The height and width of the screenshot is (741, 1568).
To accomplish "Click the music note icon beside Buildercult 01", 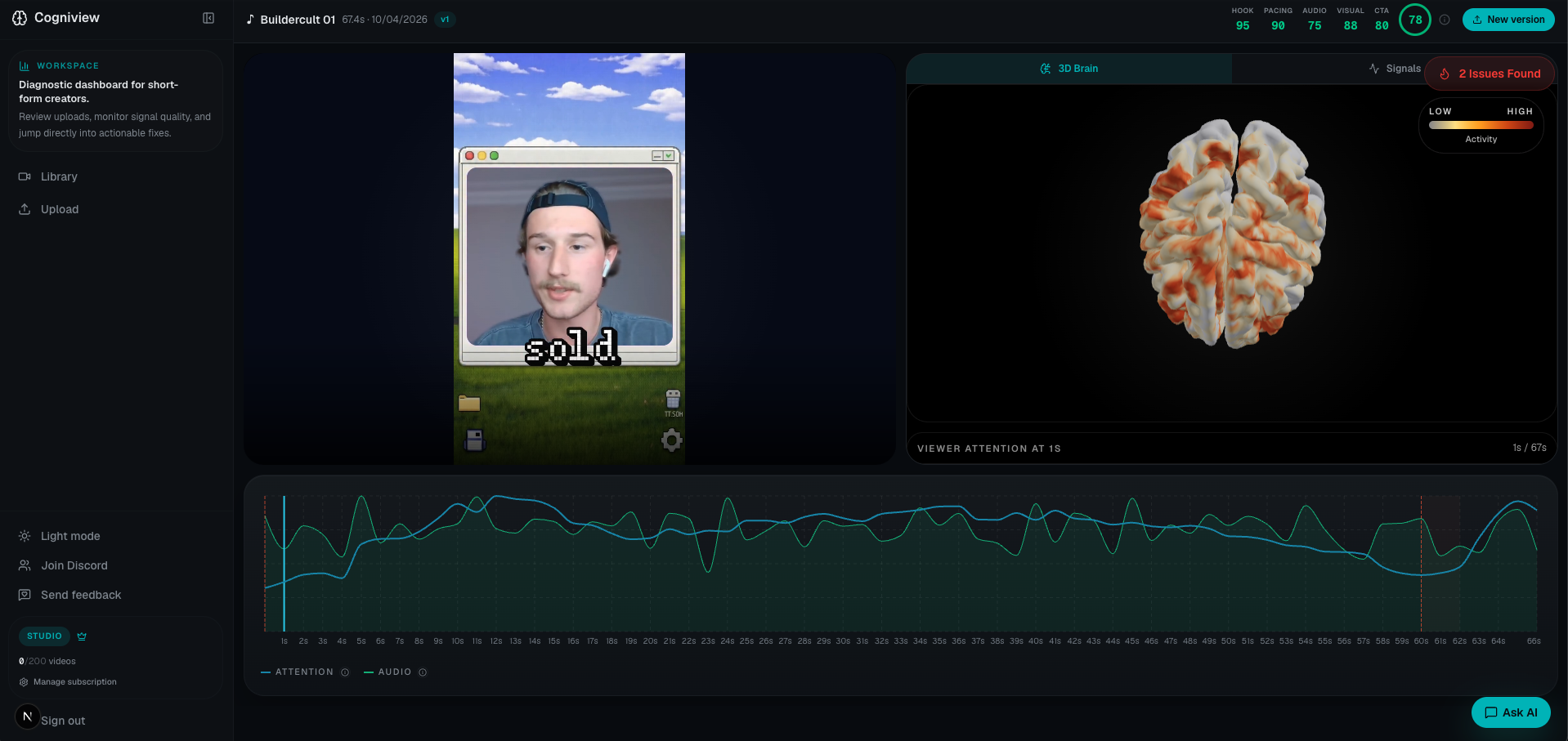I will pyautogui.click(x=250, y=19).
